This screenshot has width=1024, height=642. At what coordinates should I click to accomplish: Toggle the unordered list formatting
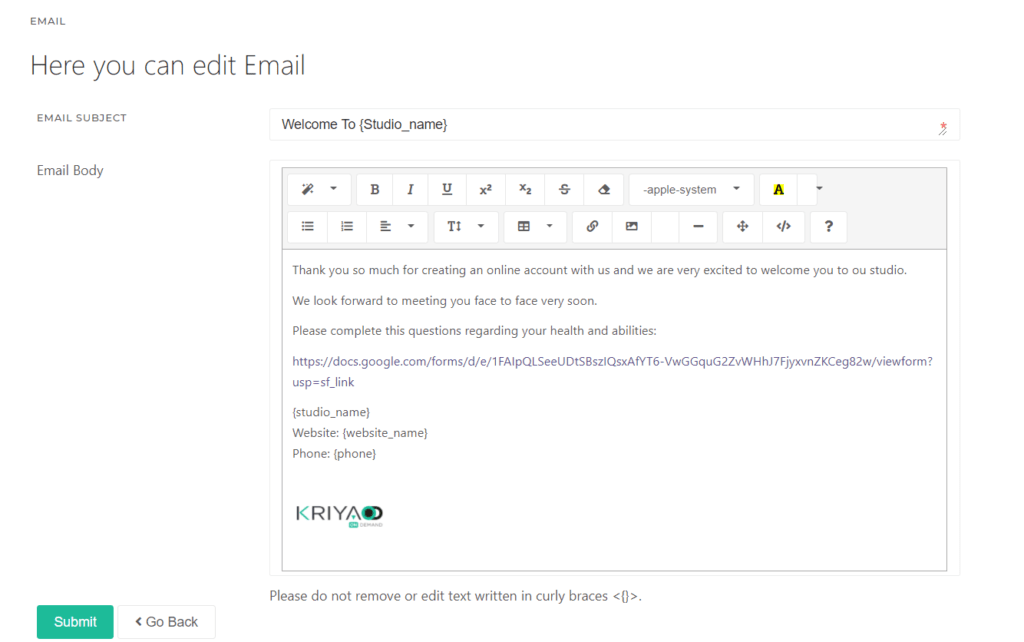(x=307, y=226)
